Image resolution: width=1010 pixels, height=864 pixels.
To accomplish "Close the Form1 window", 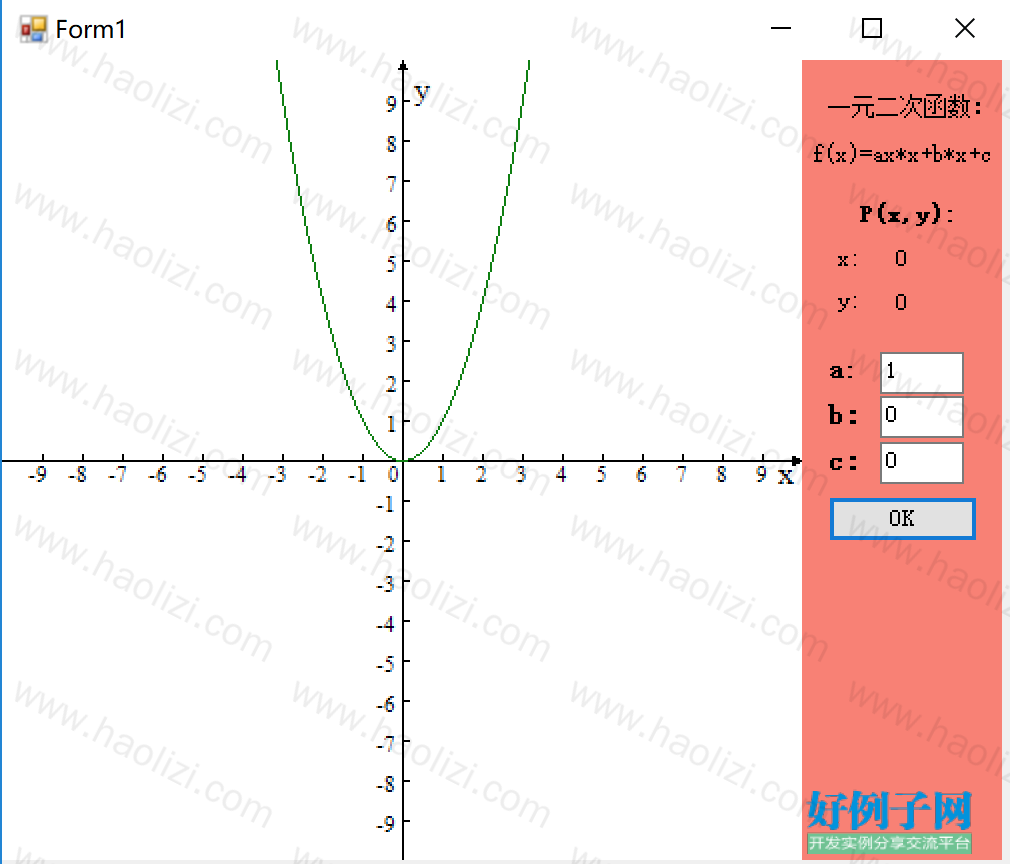I will pos(965,28).
